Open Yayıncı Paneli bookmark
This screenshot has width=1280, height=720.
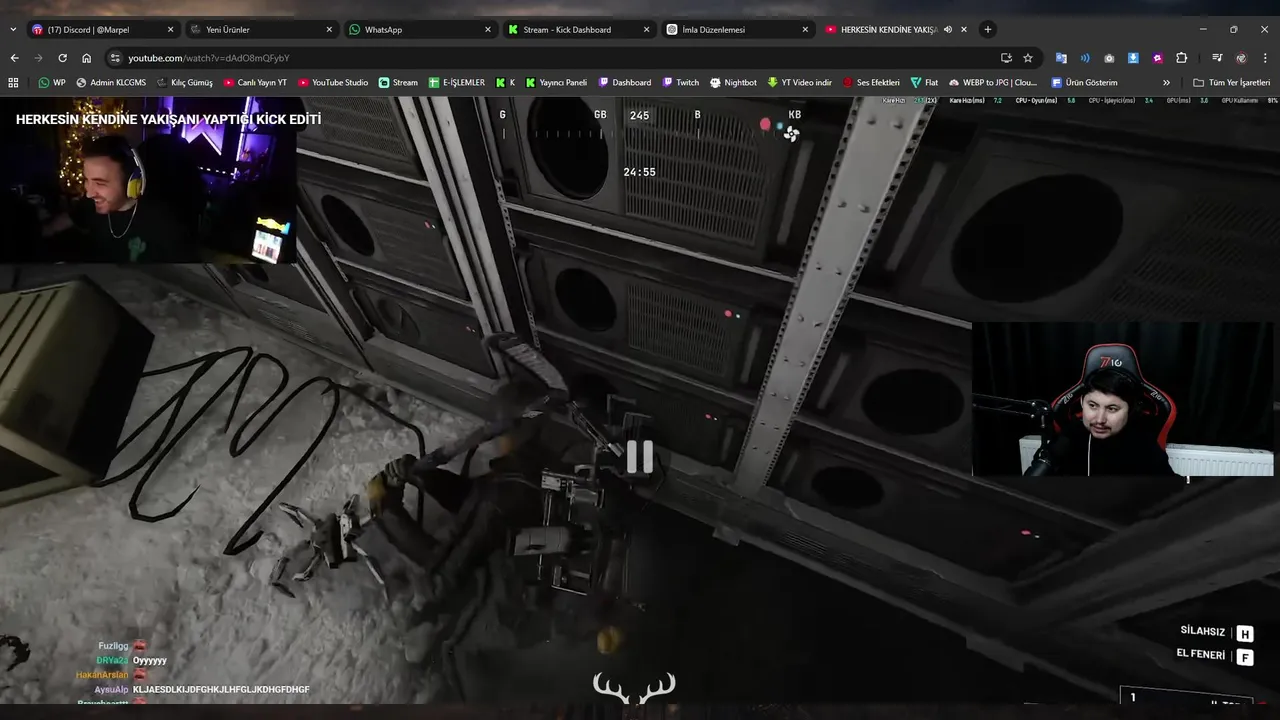tap(556, 82)
